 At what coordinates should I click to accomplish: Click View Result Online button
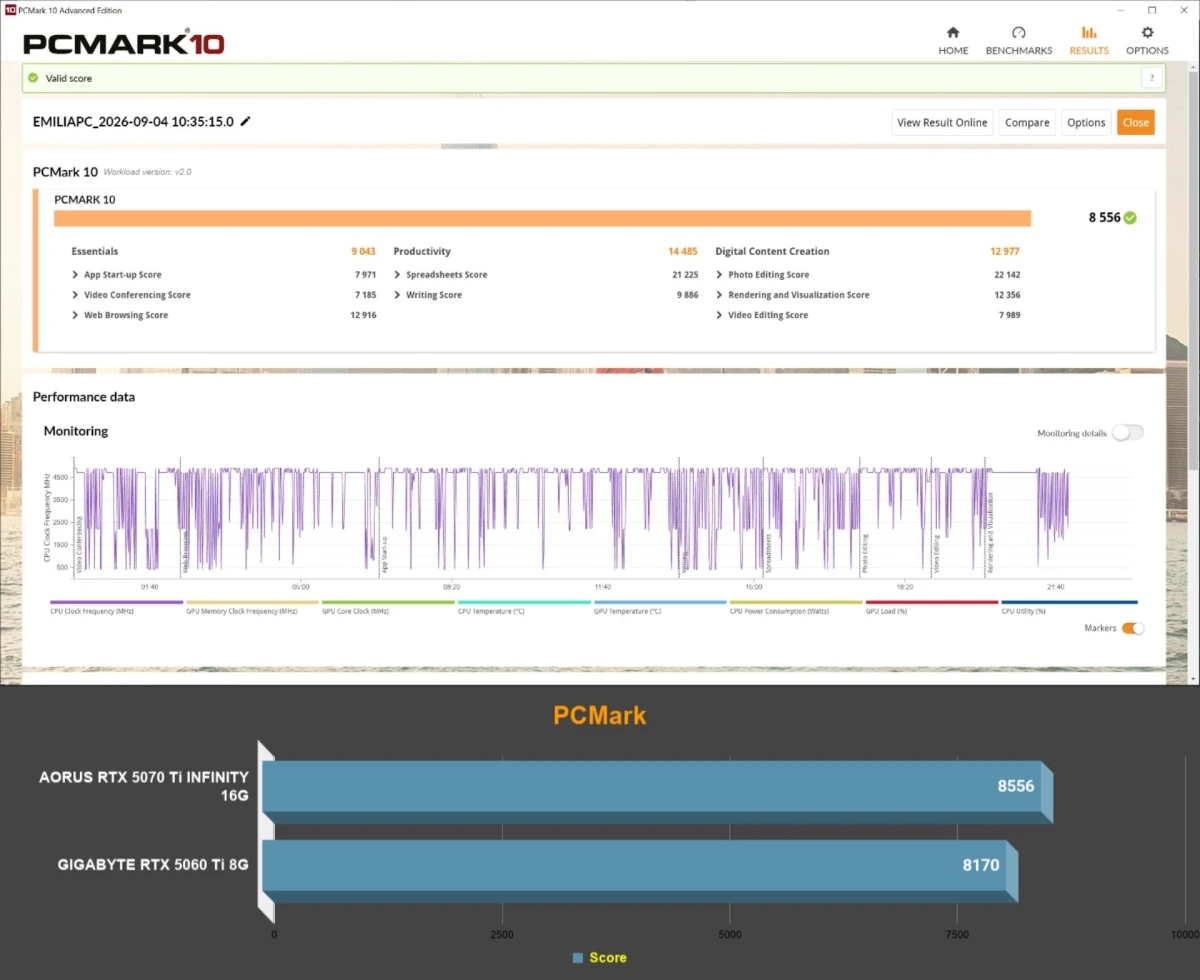[942, 122]
